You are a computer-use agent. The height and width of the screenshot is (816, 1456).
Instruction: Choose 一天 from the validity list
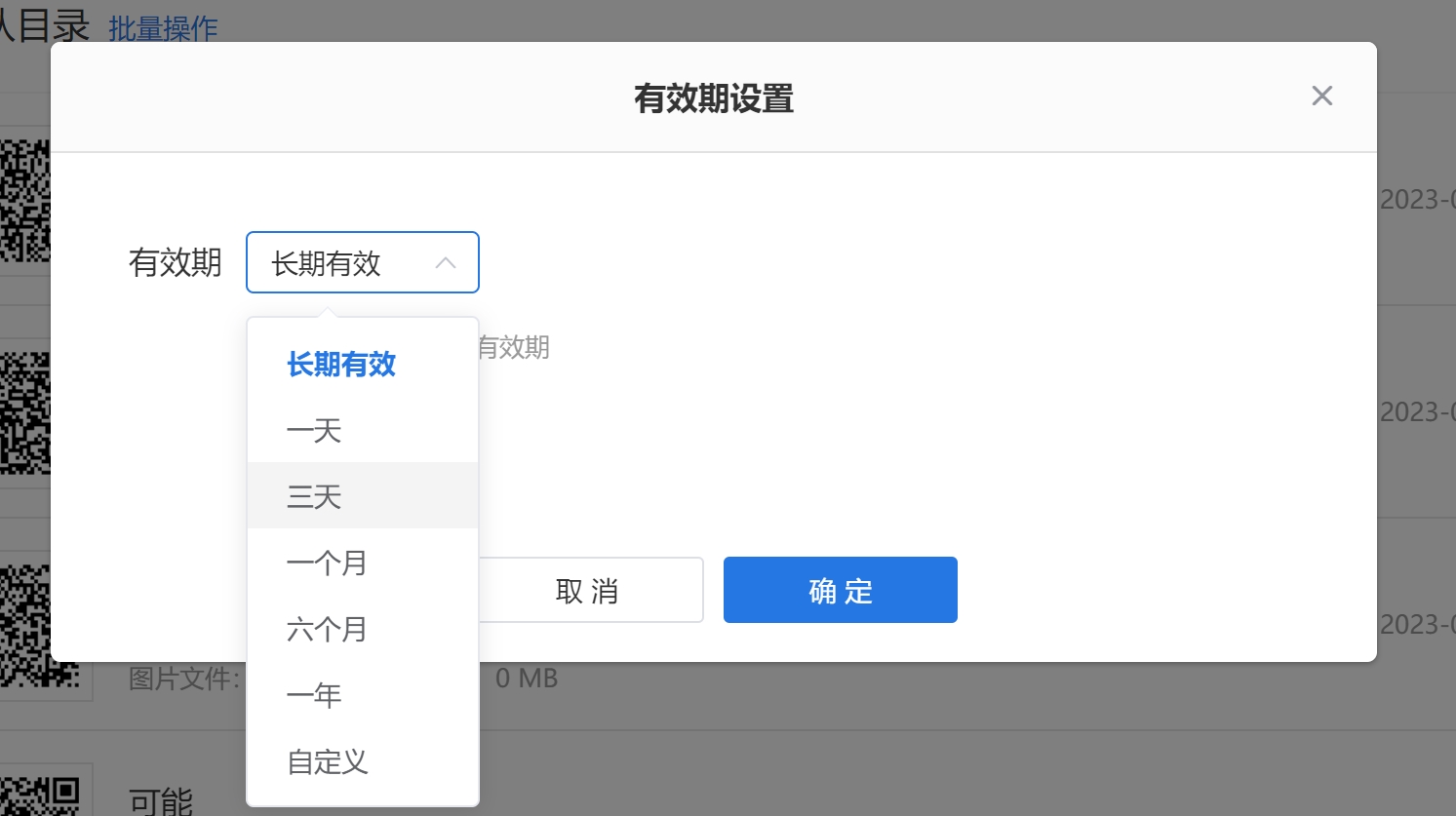point(314,431)
